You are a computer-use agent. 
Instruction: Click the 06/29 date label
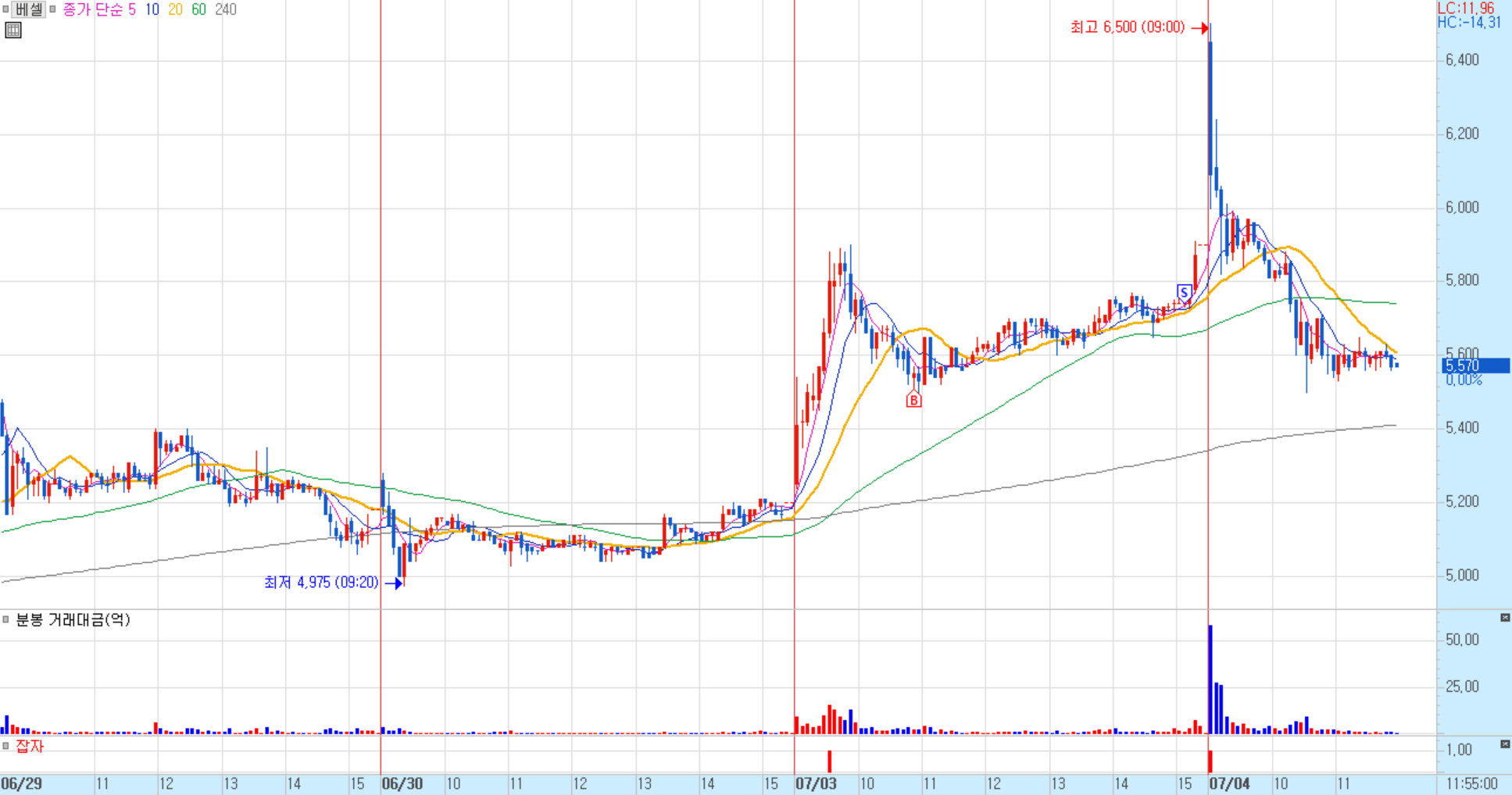[22, 783]
